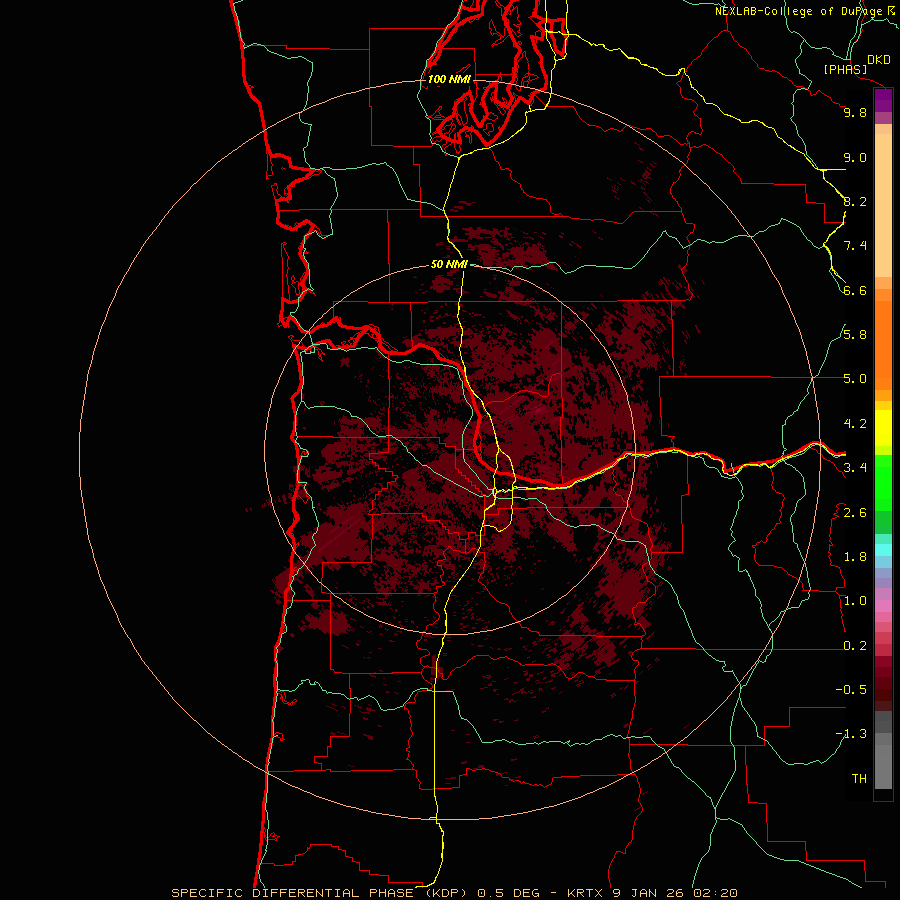Click the 7.4 value on the color scale

pos(855,246)
